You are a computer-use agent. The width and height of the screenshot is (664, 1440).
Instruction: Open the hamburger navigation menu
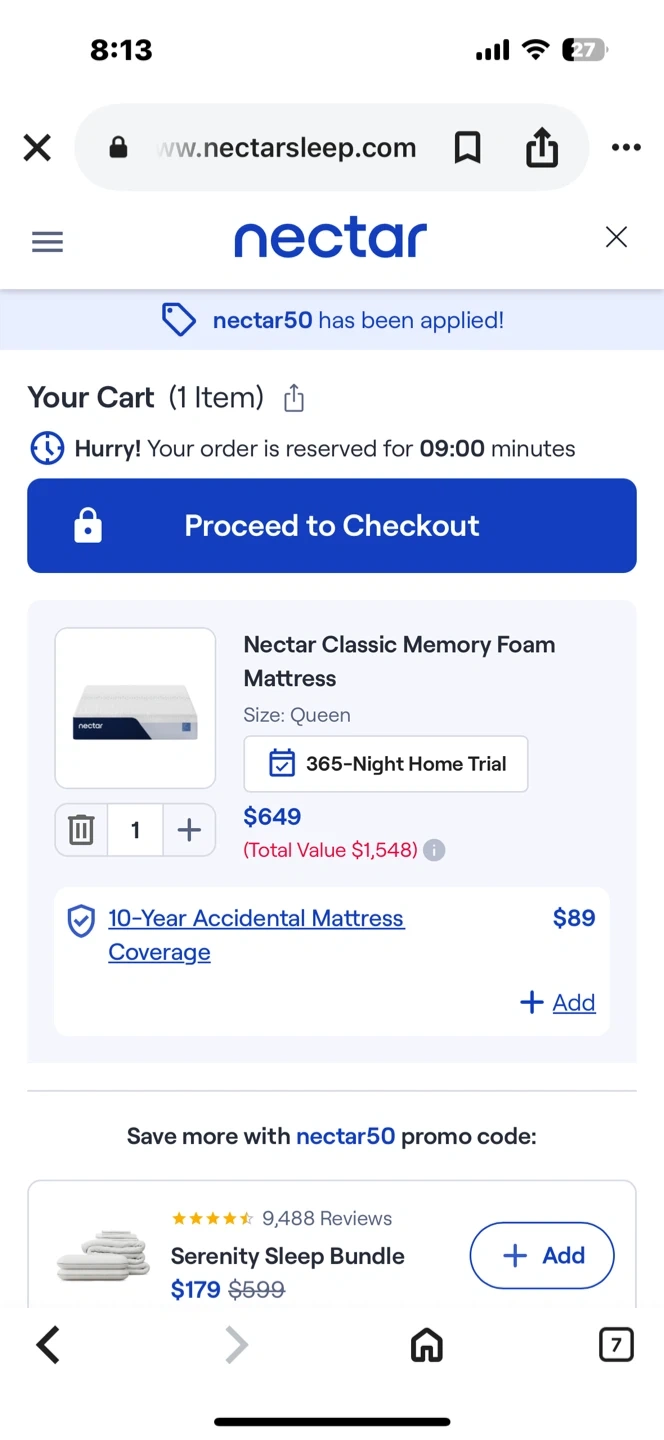click(x=47, y=241)
